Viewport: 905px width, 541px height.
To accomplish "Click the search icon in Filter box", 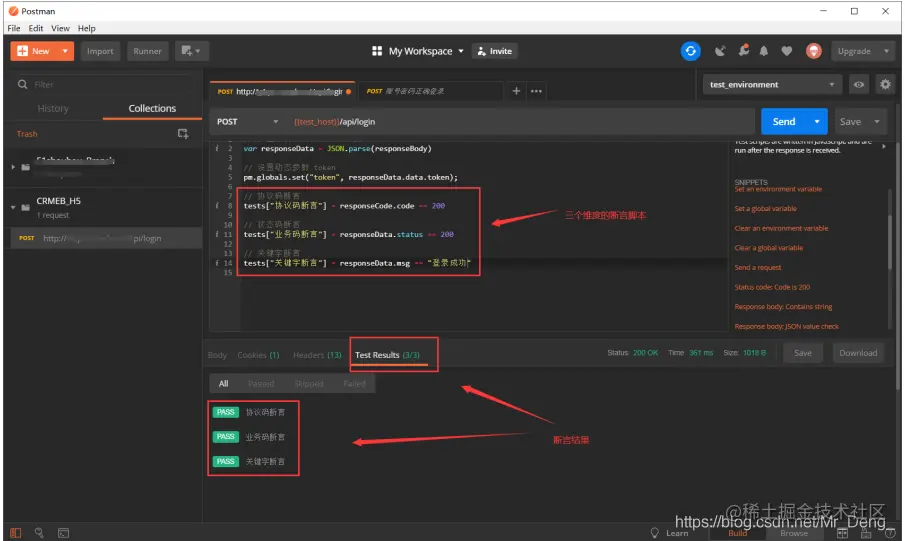I will [x=23, y=84].
